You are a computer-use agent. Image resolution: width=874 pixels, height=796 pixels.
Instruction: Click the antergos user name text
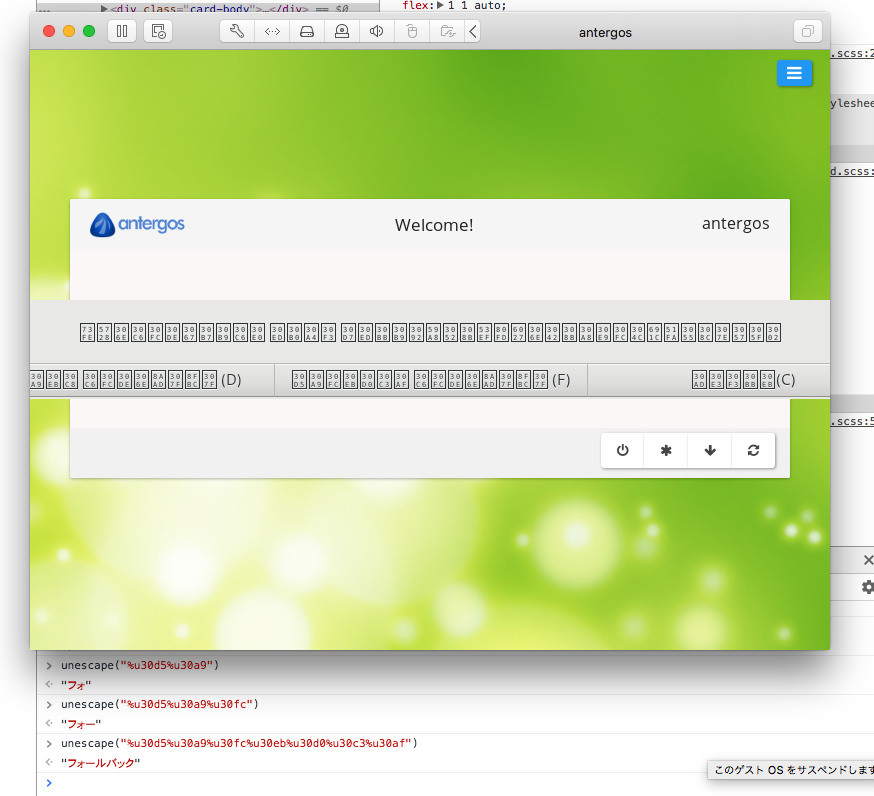(x=736, y=224)
